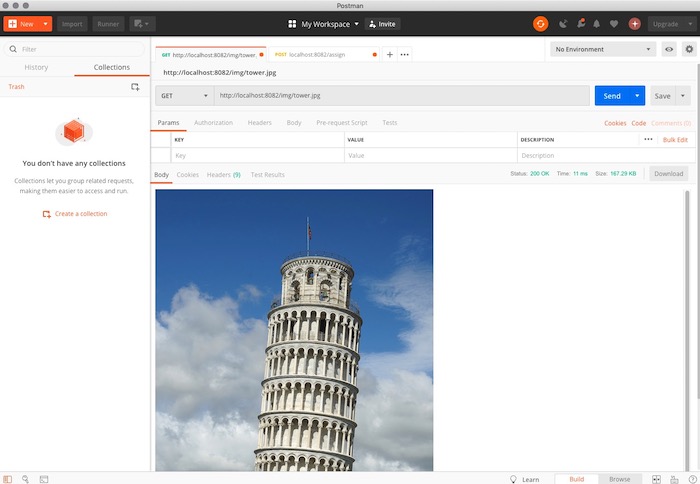Image resolution: width=700 pixels, height=484 pixels.
Task: Select the POST localhost:8082/assign request tab
Action: pyautogui.click(x=324, y=54)
